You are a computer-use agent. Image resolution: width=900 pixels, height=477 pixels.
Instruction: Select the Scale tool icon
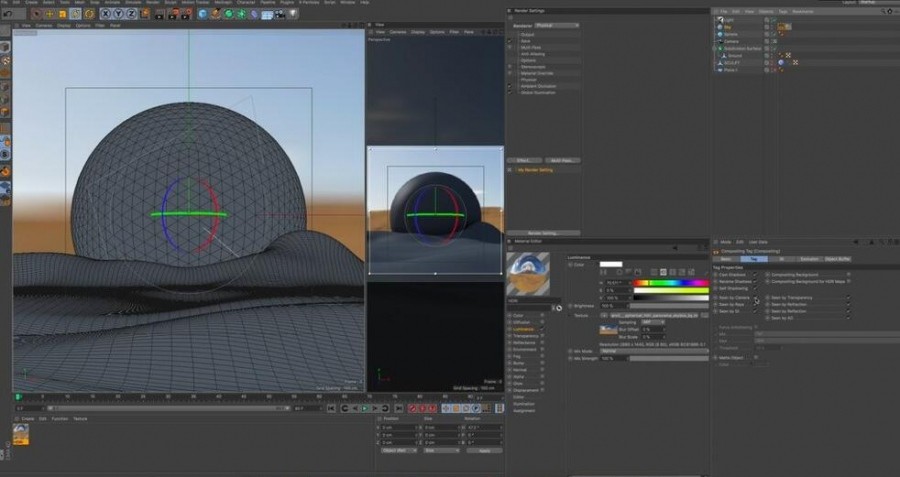click(x=63, y=14)
